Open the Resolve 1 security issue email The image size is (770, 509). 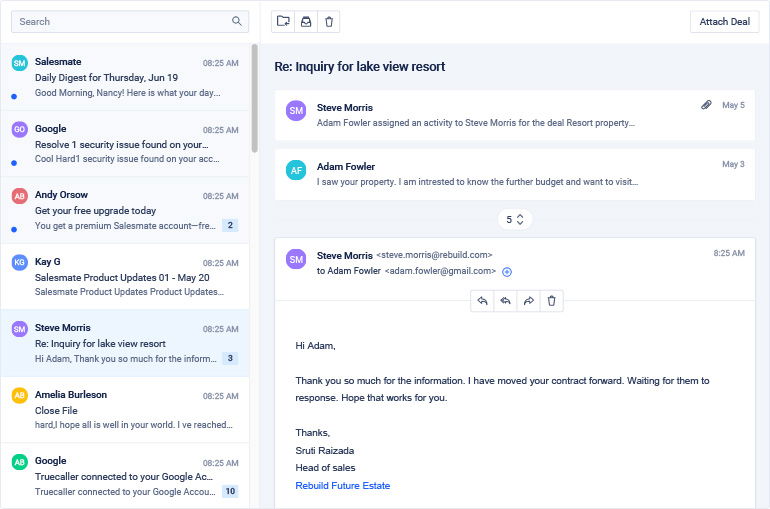coord(125,144)
